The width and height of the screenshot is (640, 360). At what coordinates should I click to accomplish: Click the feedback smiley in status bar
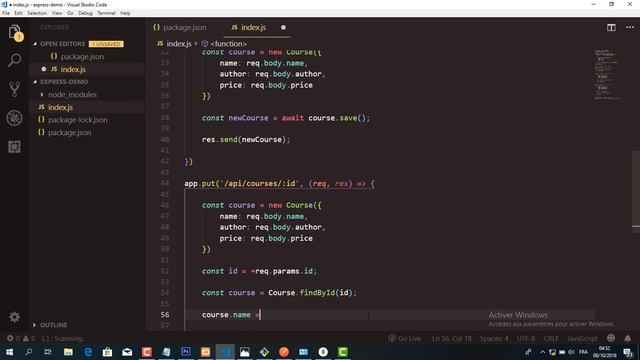(x=611, y=338)
